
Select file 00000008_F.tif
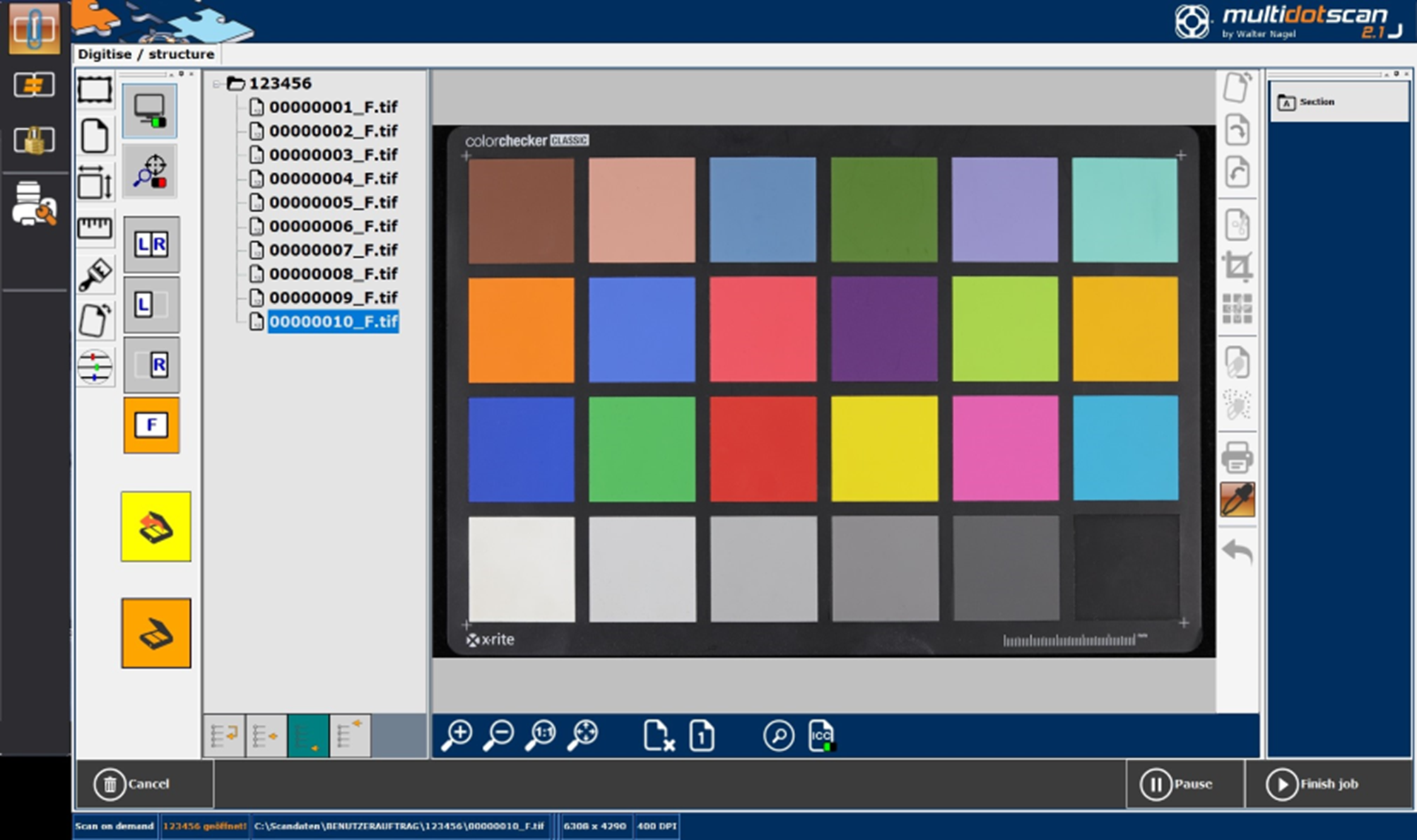333,273
